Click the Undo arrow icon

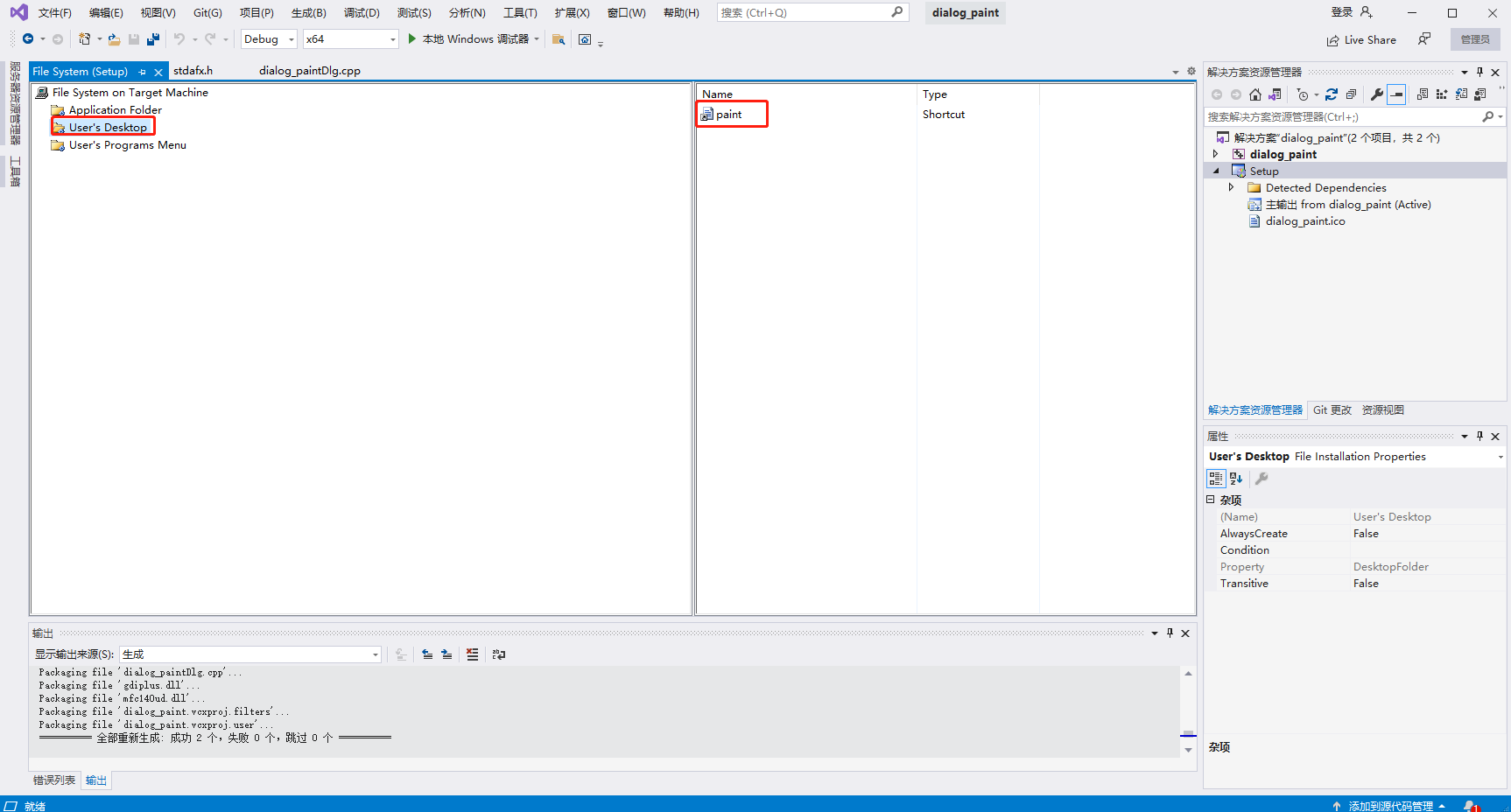click(179, 38)
